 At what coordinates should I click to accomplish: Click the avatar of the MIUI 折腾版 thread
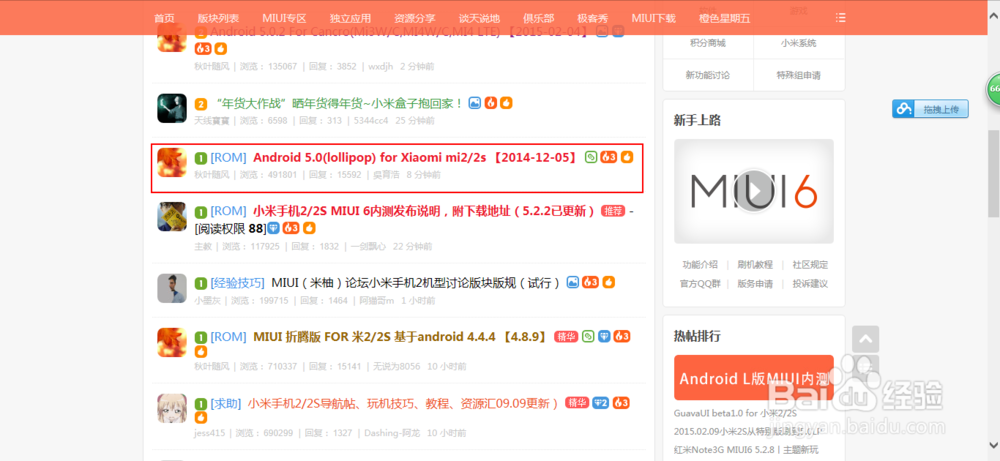pyautogui.click(x=172, y=342)
